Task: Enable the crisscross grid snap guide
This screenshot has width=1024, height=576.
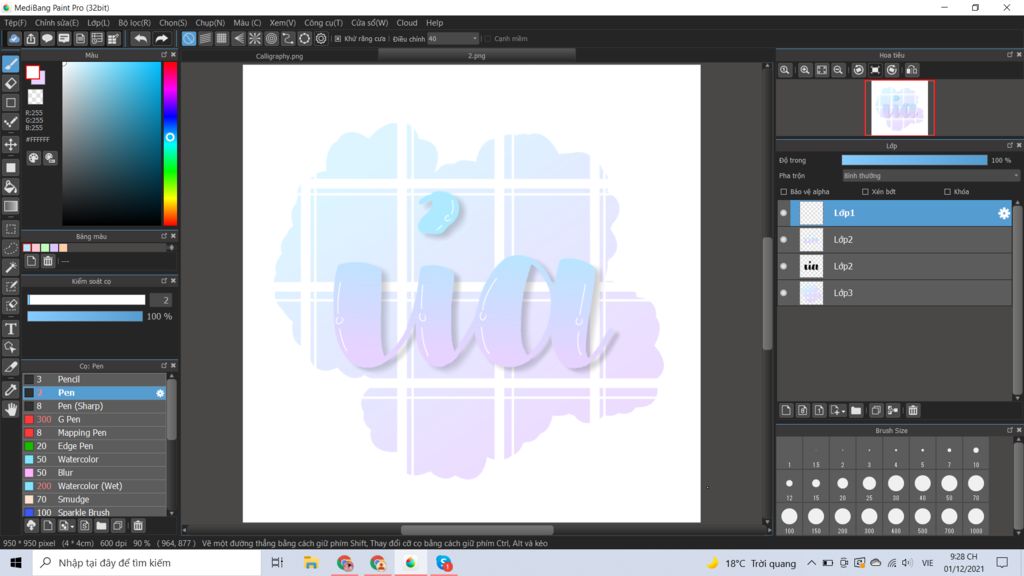Action: [222, 39]
